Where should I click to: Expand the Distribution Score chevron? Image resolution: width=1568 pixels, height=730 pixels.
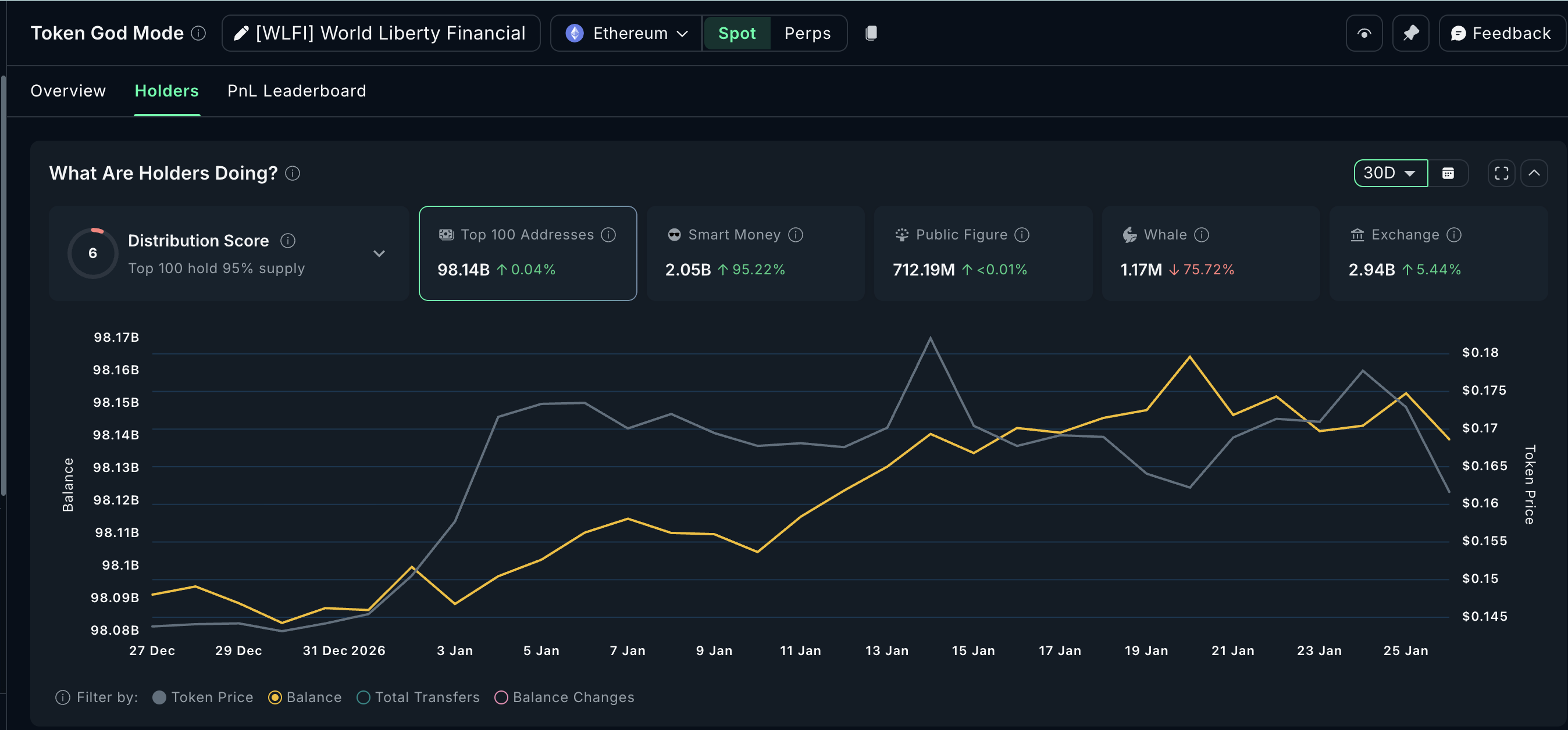tap(379, 253)
